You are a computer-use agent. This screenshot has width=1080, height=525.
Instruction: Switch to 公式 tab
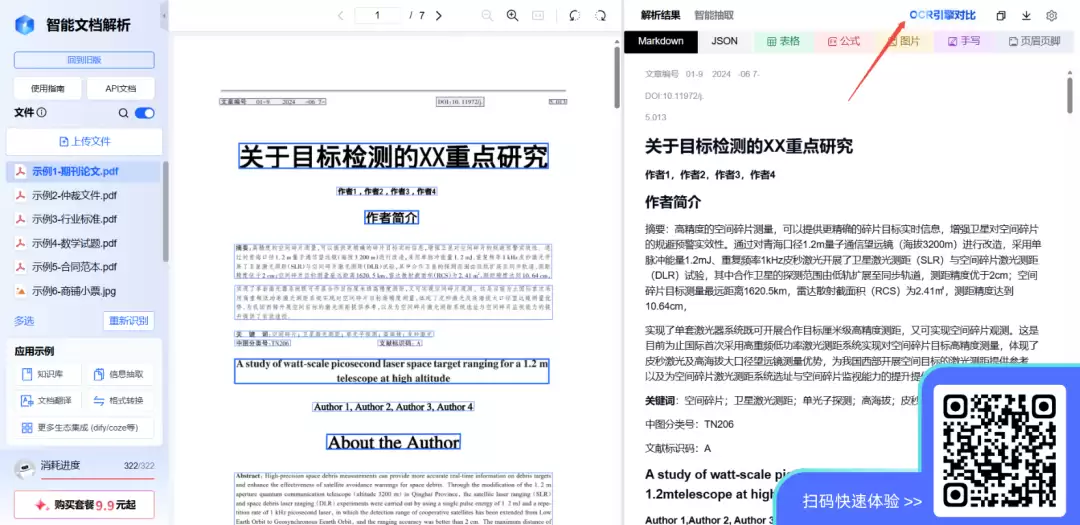coord(844,41)
